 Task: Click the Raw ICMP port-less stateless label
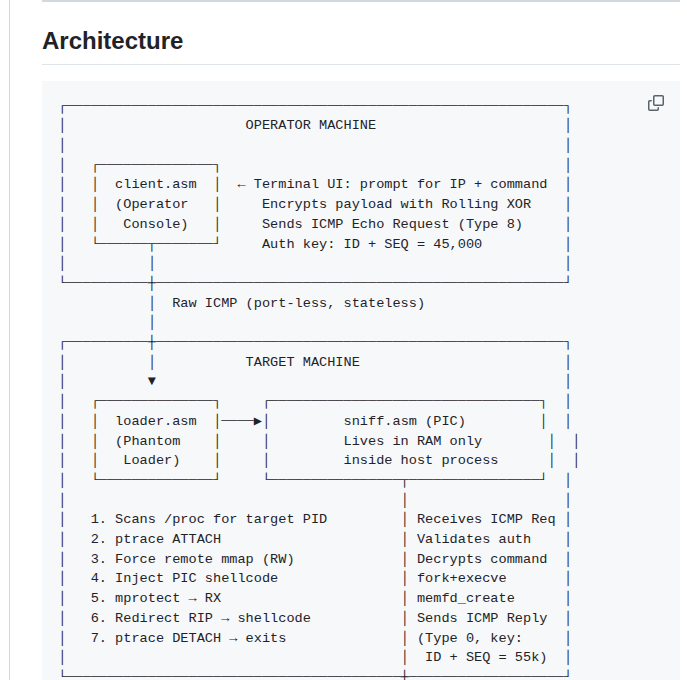click(x=298, y=303)
